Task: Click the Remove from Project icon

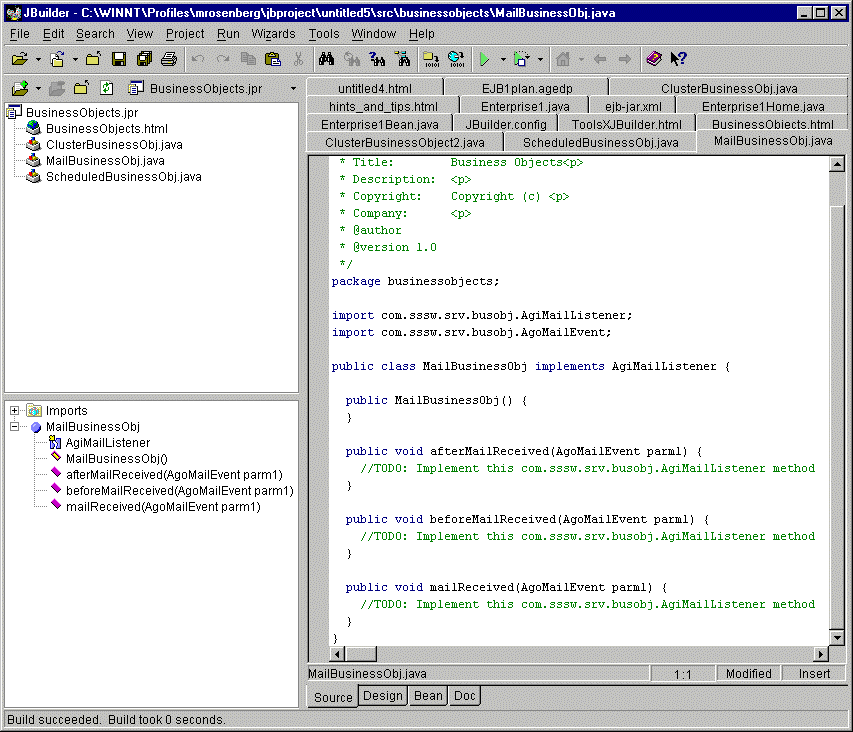Action: [57, 88]
